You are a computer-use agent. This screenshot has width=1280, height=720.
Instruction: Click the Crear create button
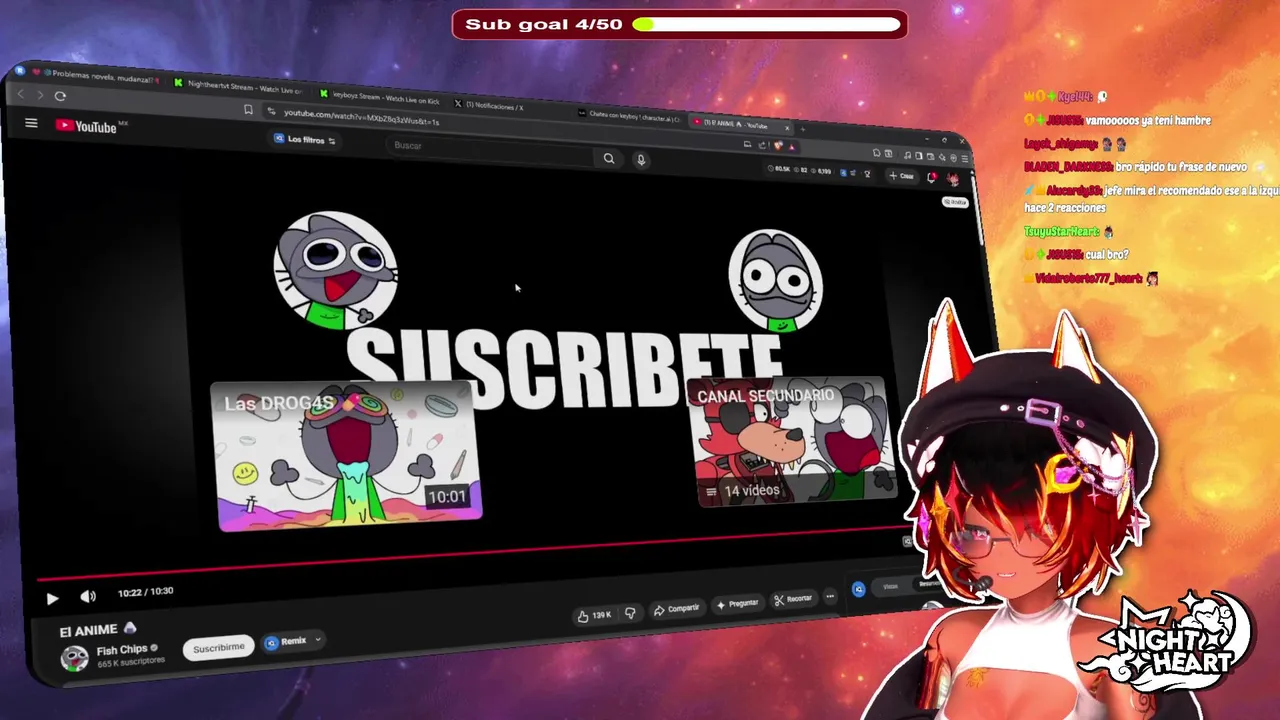tap(902, 176)
